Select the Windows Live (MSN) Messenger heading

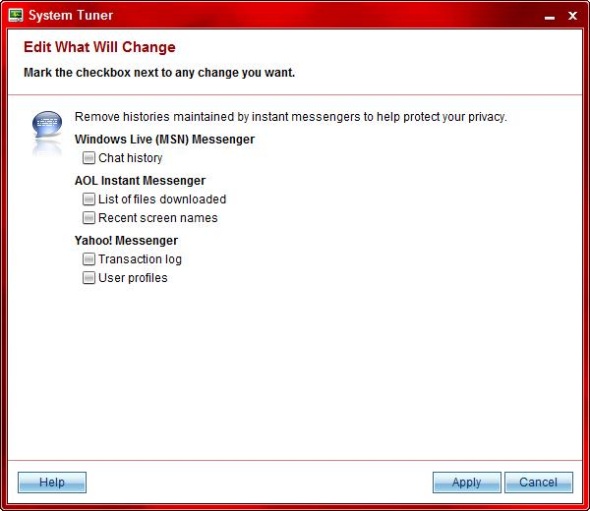164,139
